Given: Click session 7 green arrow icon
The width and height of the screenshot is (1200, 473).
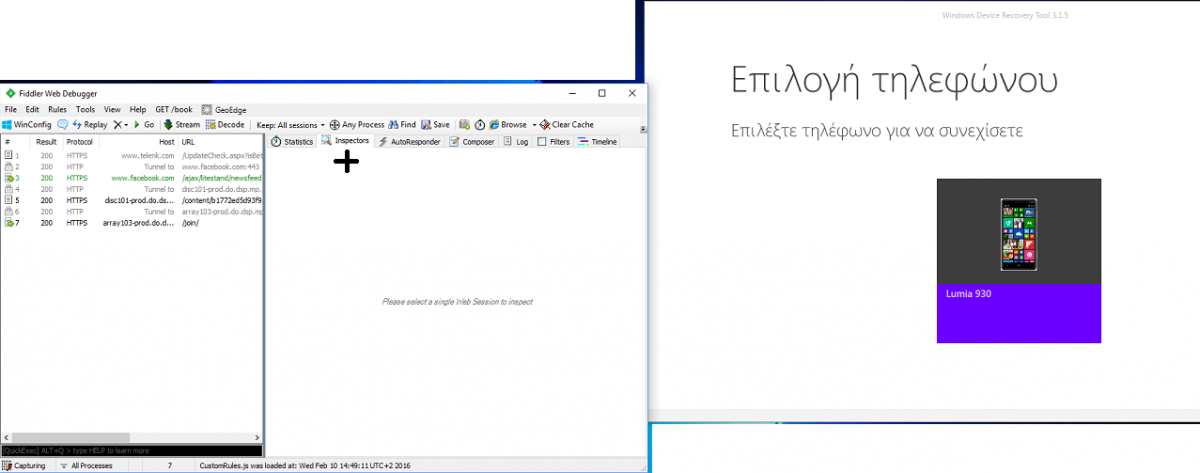Looking at the screenshot, I should coord(9,223).
